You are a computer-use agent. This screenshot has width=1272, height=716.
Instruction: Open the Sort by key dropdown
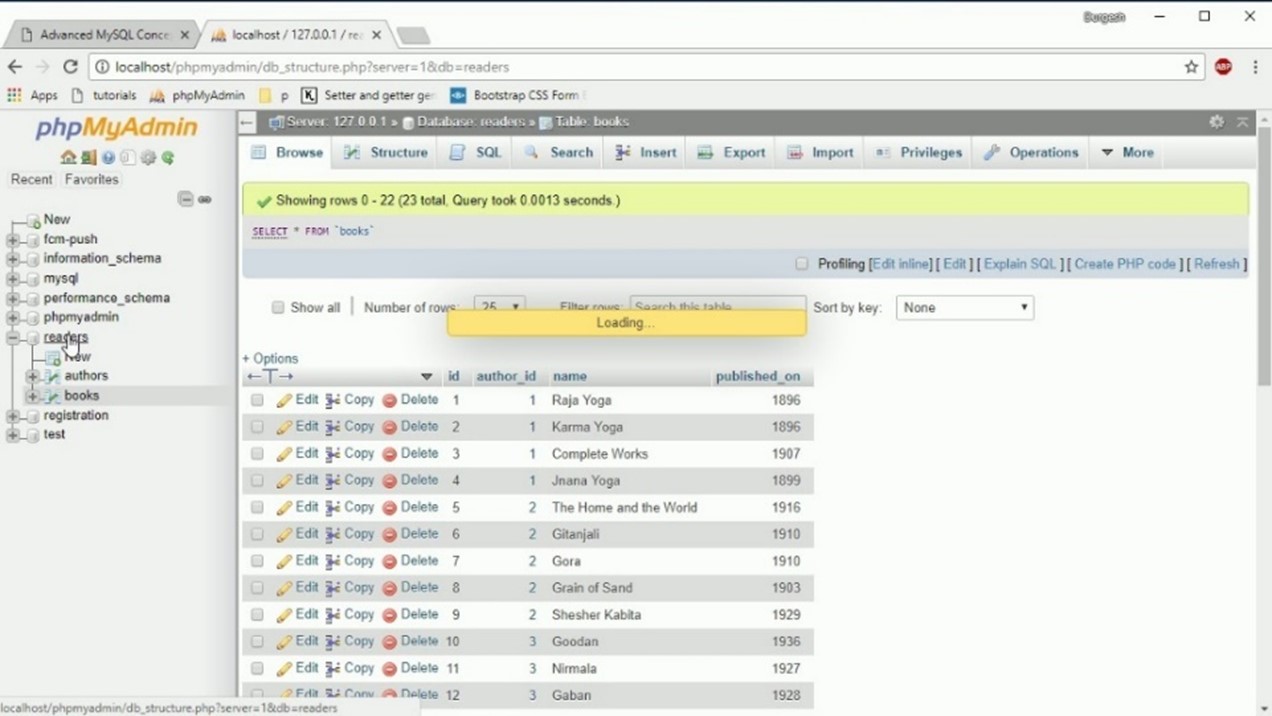[x=964, y=308]
